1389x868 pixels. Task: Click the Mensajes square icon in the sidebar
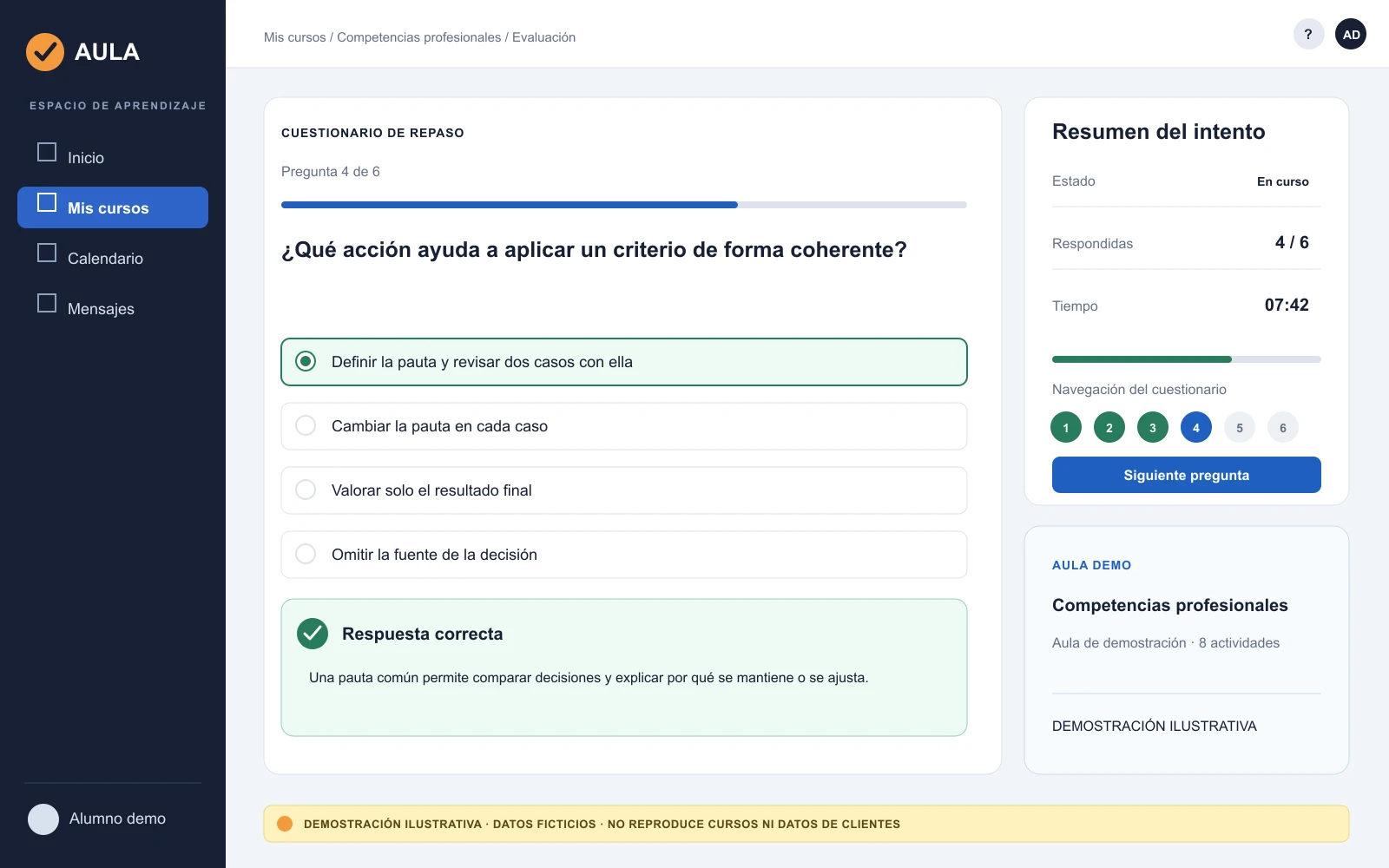(47, 303)
